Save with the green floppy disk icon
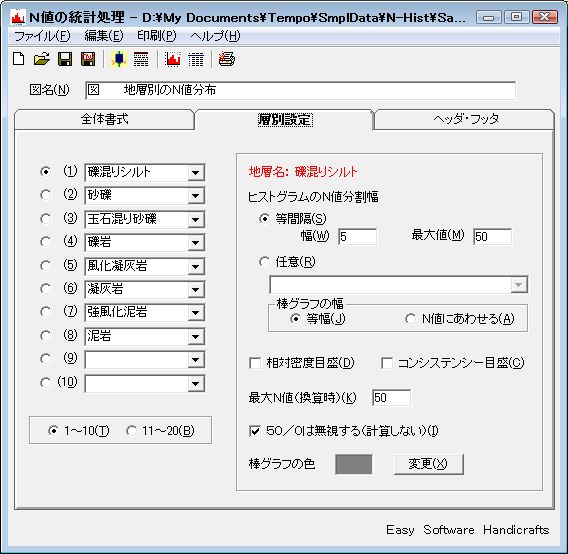The image size is (568, 554). coord(65,59)
